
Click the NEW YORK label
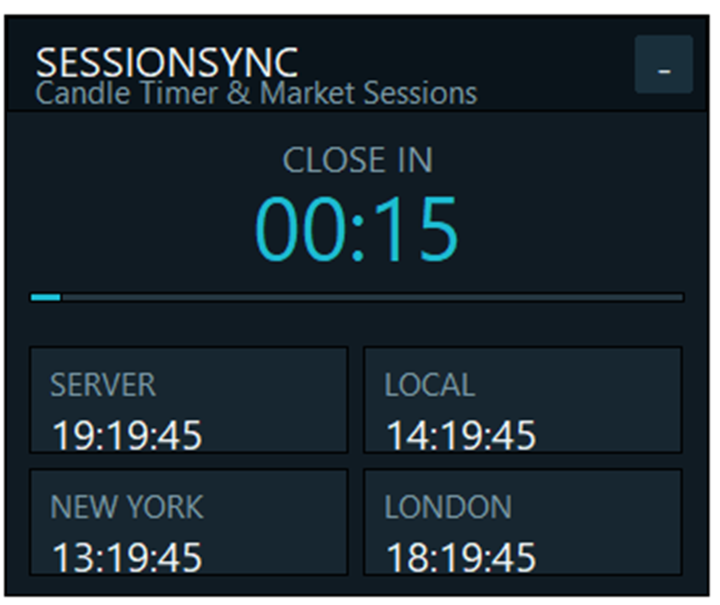pos(127,507)
